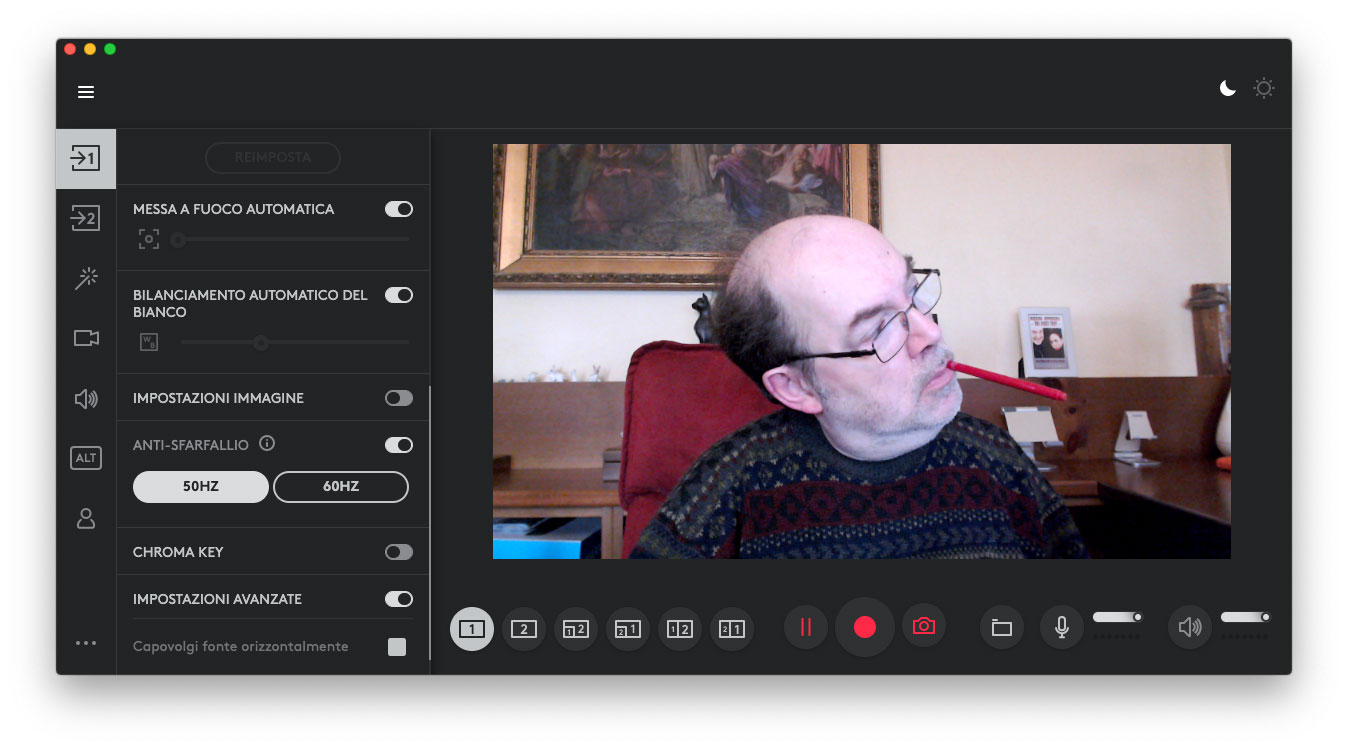Select 60HZ anti-flicker option
The width and height of the screenshot is (1348, 749).
coord(341,487)
